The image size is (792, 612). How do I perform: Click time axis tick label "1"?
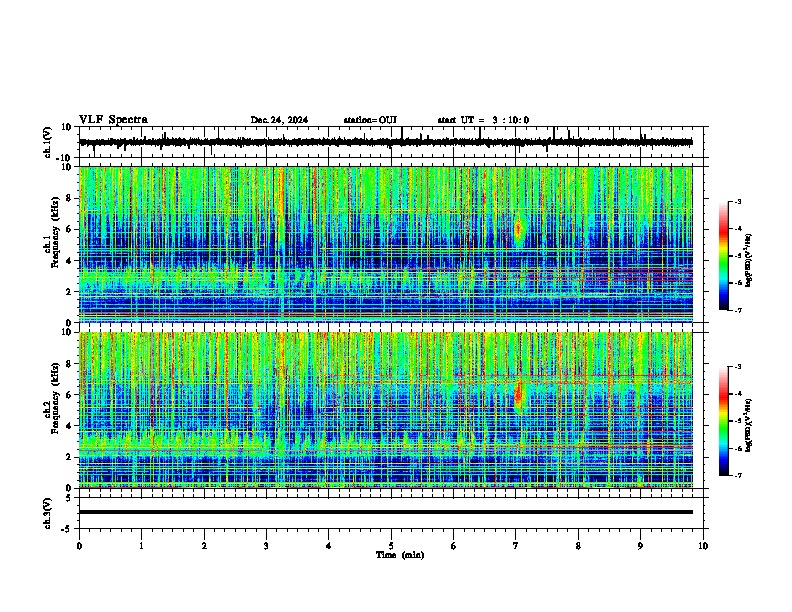(x=141, y=546)
